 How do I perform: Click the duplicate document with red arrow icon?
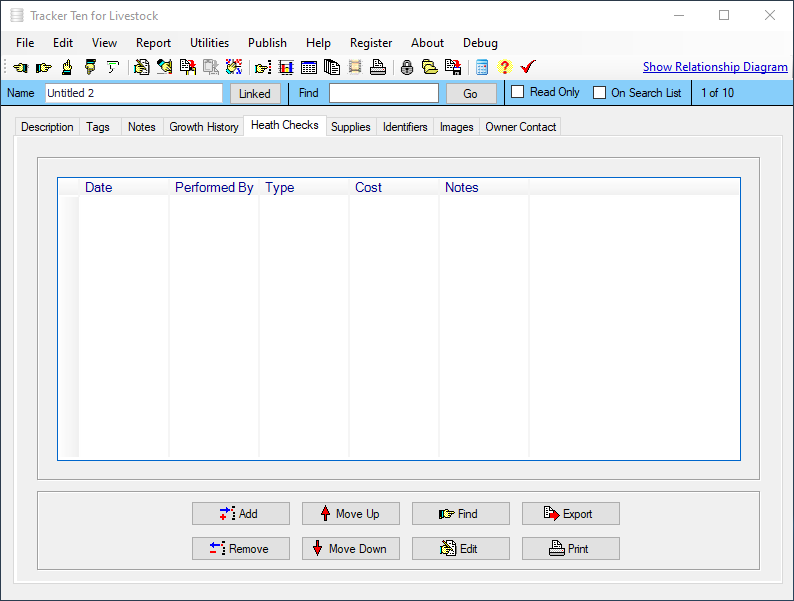point(188,67)
